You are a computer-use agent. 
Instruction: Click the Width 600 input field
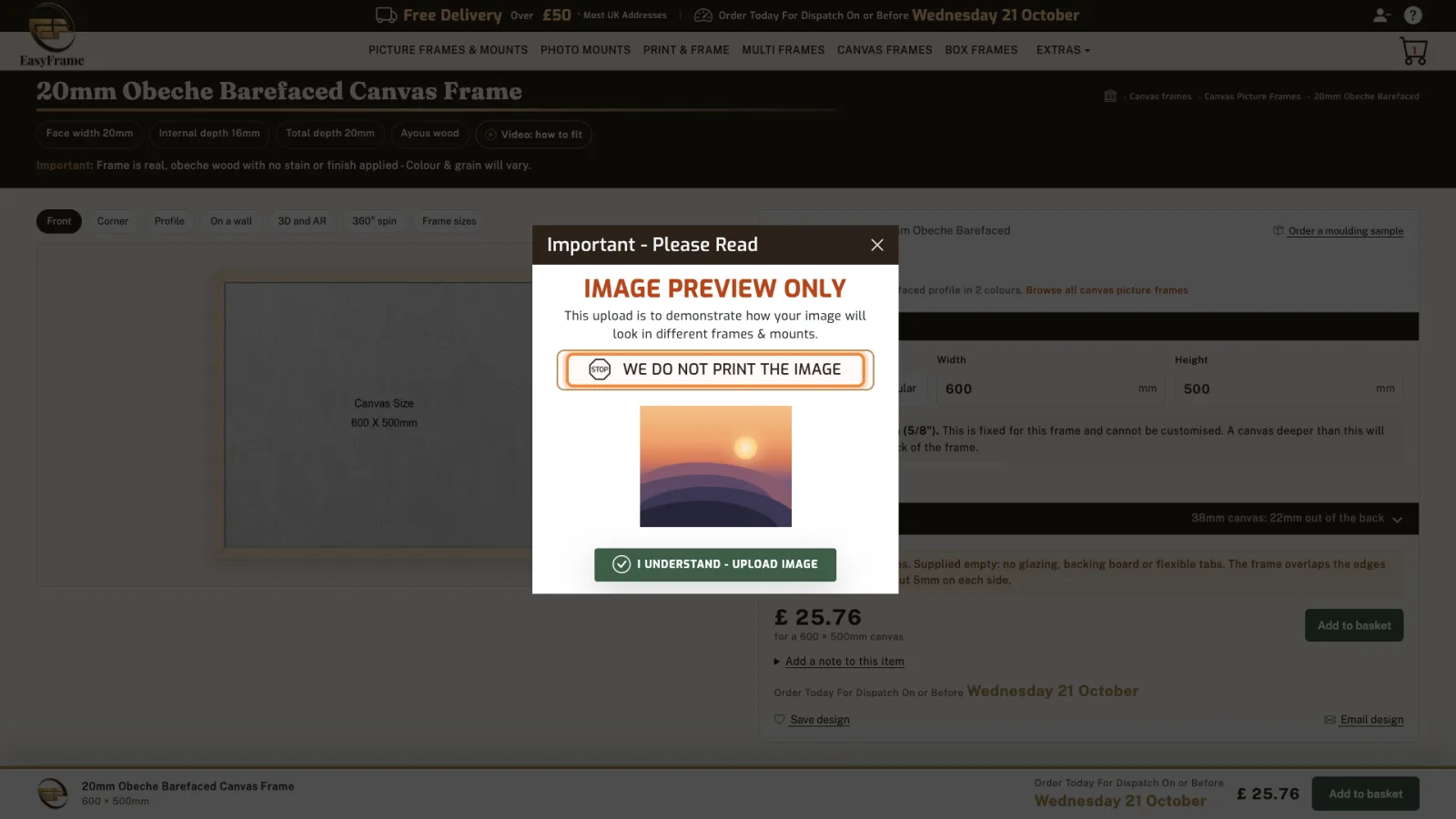pos(1051,389)
